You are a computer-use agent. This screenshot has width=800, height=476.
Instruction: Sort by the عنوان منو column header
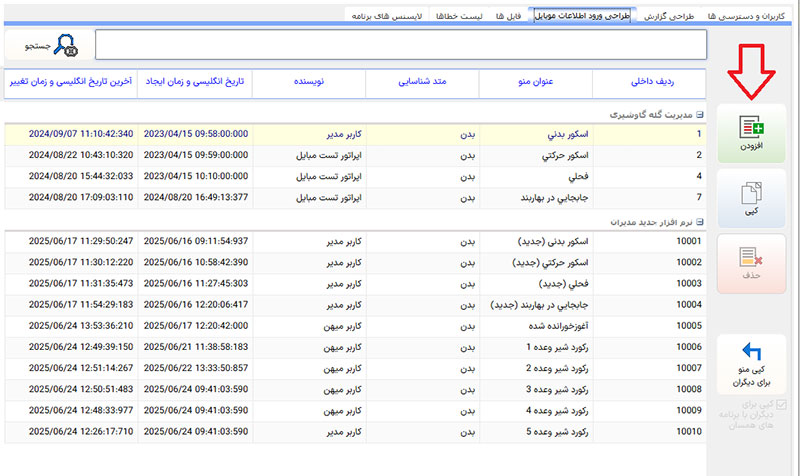(x=535, y=83)
